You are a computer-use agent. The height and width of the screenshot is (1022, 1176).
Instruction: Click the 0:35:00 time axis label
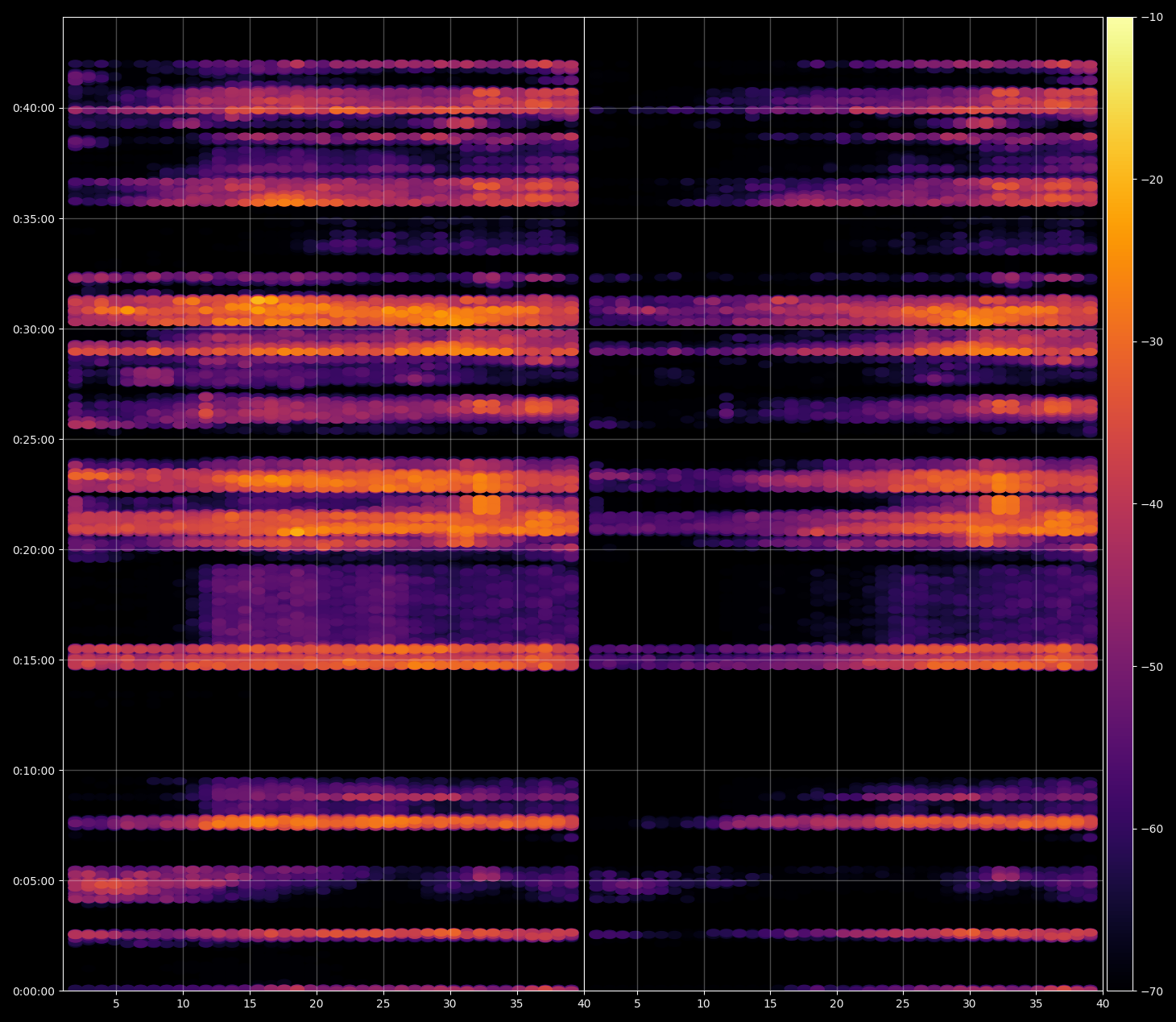(34, 219)
